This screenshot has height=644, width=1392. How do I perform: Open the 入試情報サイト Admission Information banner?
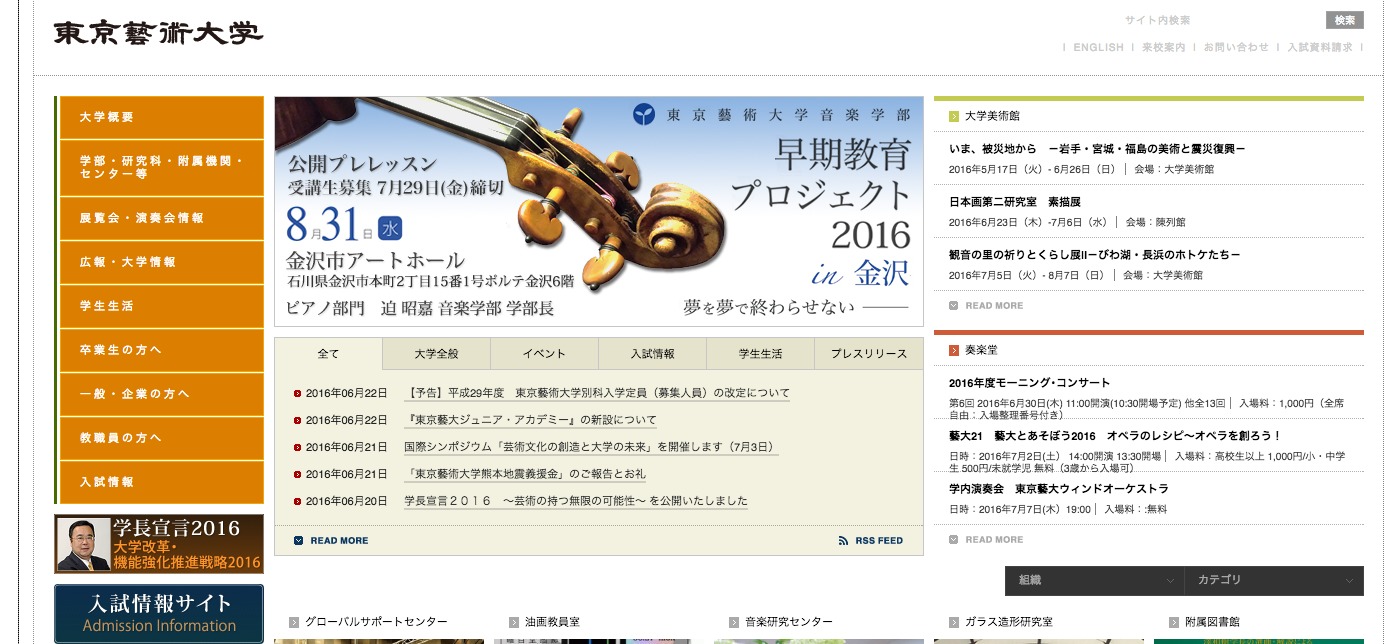click(x=159, y=613)
